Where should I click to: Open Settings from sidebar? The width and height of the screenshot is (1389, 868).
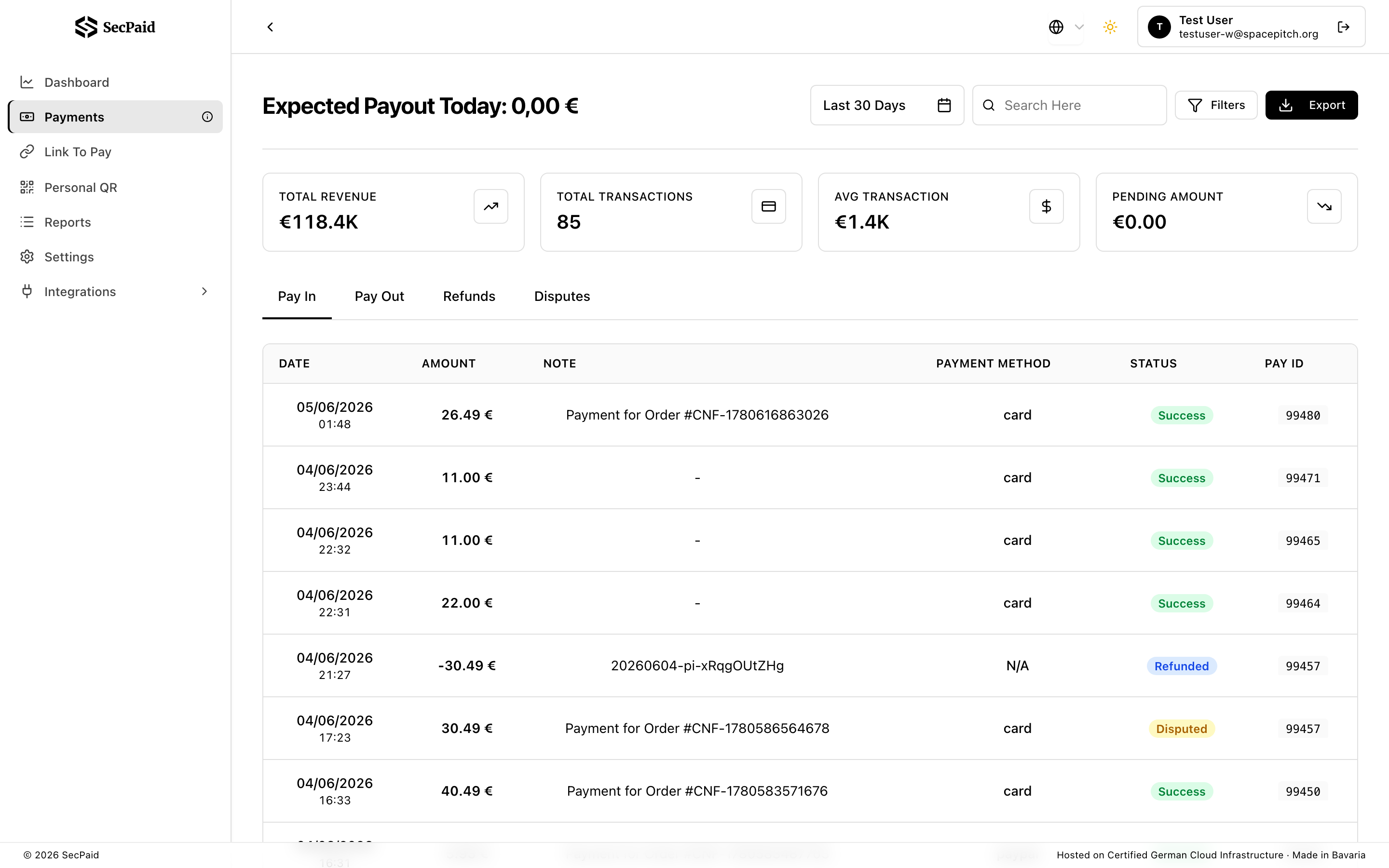tap(115, 257)
